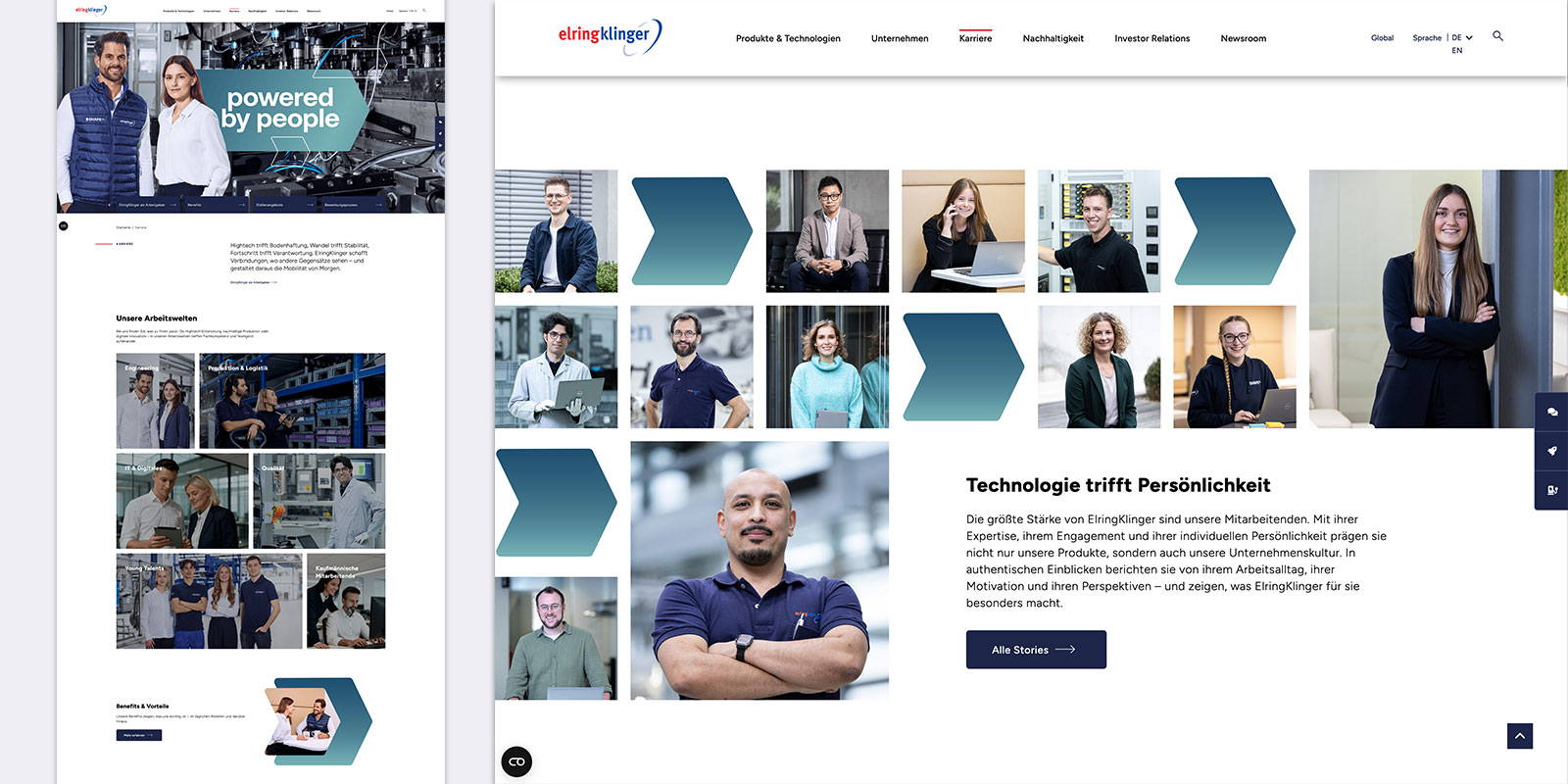Expand the DE language dropdown
1568x784 pixels.
pyautogui.click(x=1462, y=38)
